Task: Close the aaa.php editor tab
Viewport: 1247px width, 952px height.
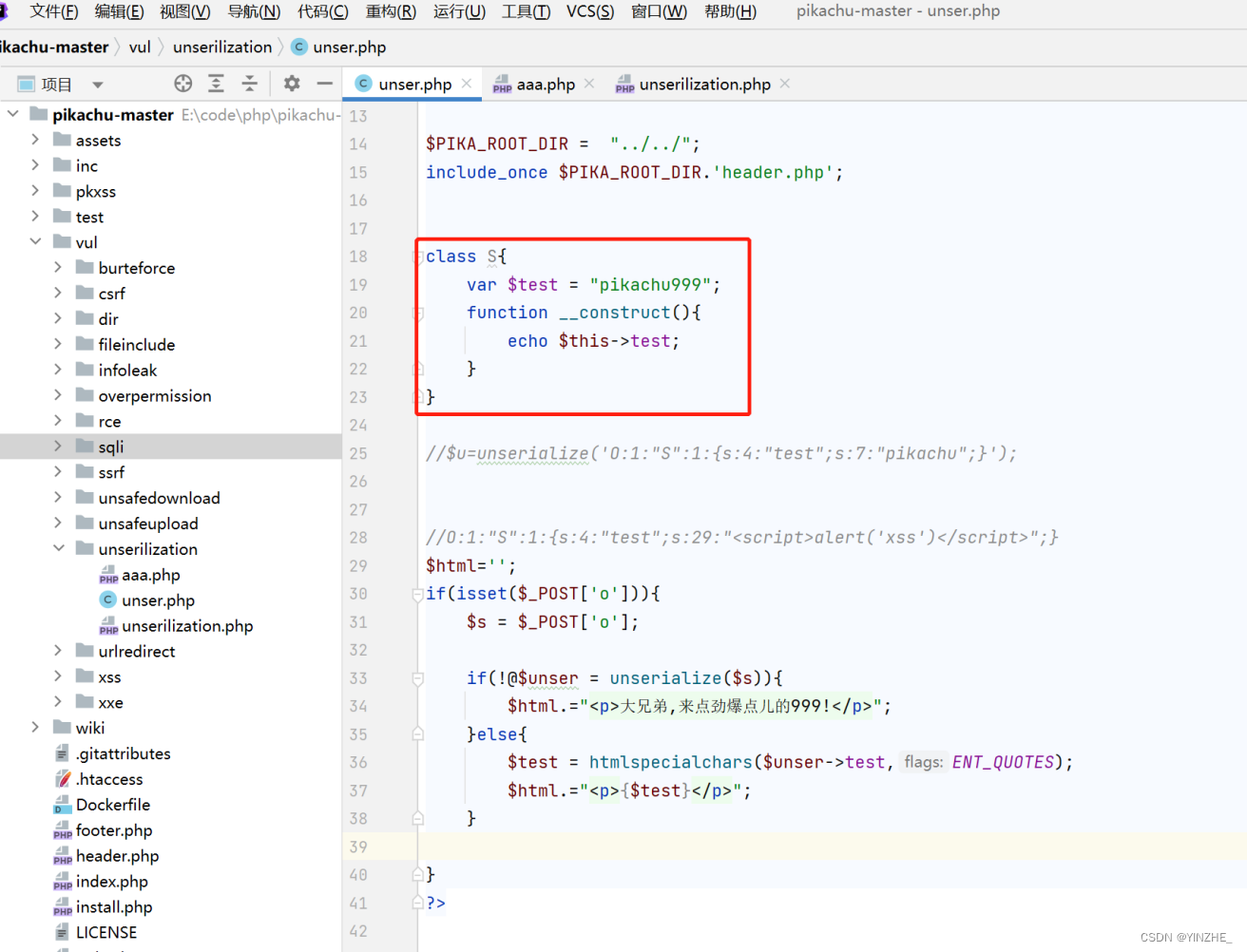Action: click(x=589, y=84)
